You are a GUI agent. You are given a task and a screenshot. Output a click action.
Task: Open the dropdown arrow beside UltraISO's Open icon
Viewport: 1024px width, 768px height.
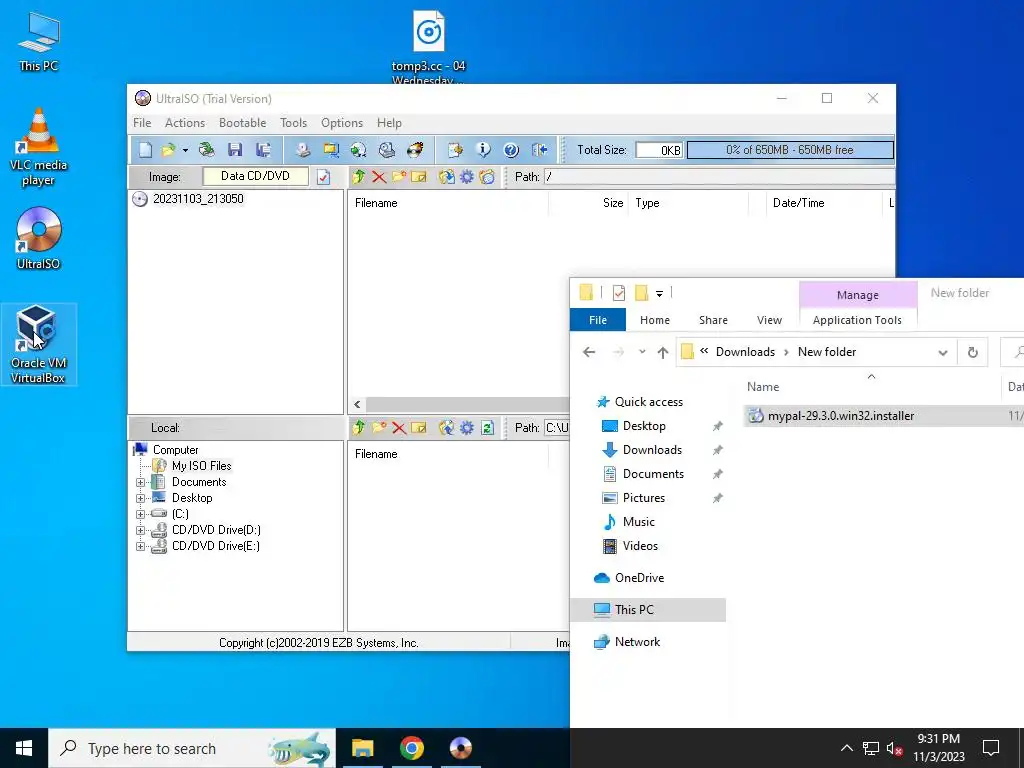coord(185,151)
